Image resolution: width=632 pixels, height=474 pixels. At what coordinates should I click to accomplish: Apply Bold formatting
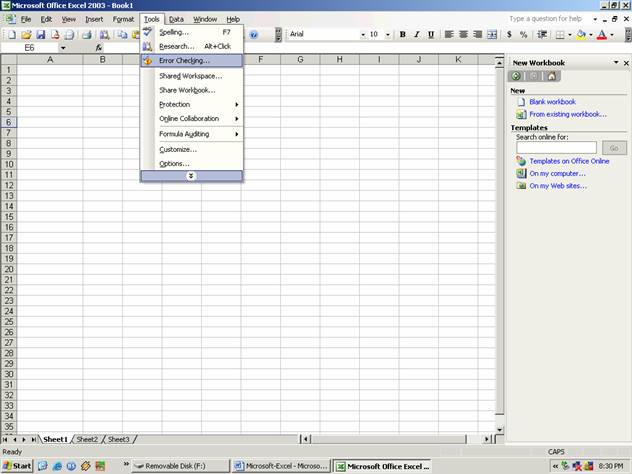coord(402,35)
